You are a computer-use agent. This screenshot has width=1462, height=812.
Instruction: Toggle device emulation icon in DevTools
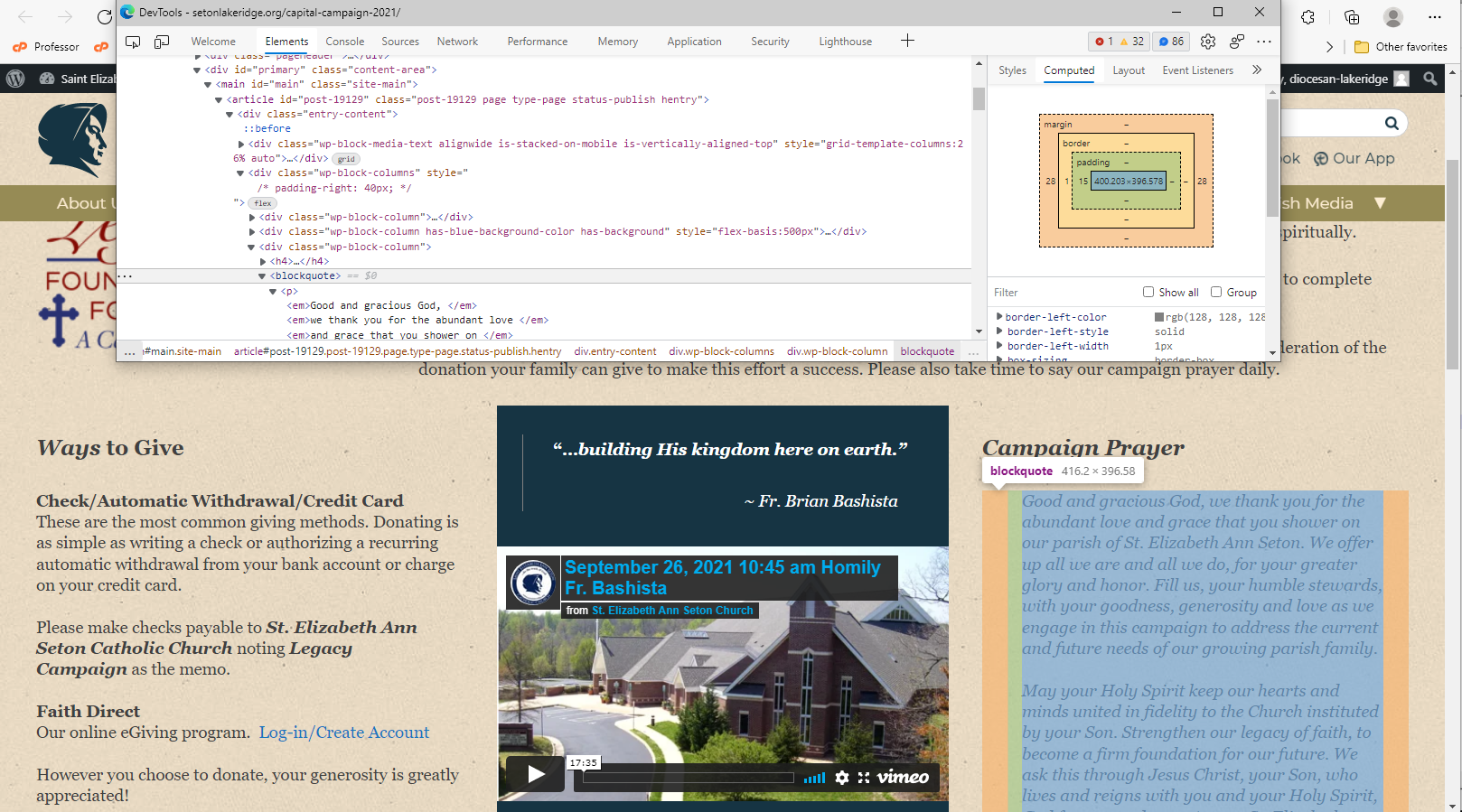click(162, 42)
